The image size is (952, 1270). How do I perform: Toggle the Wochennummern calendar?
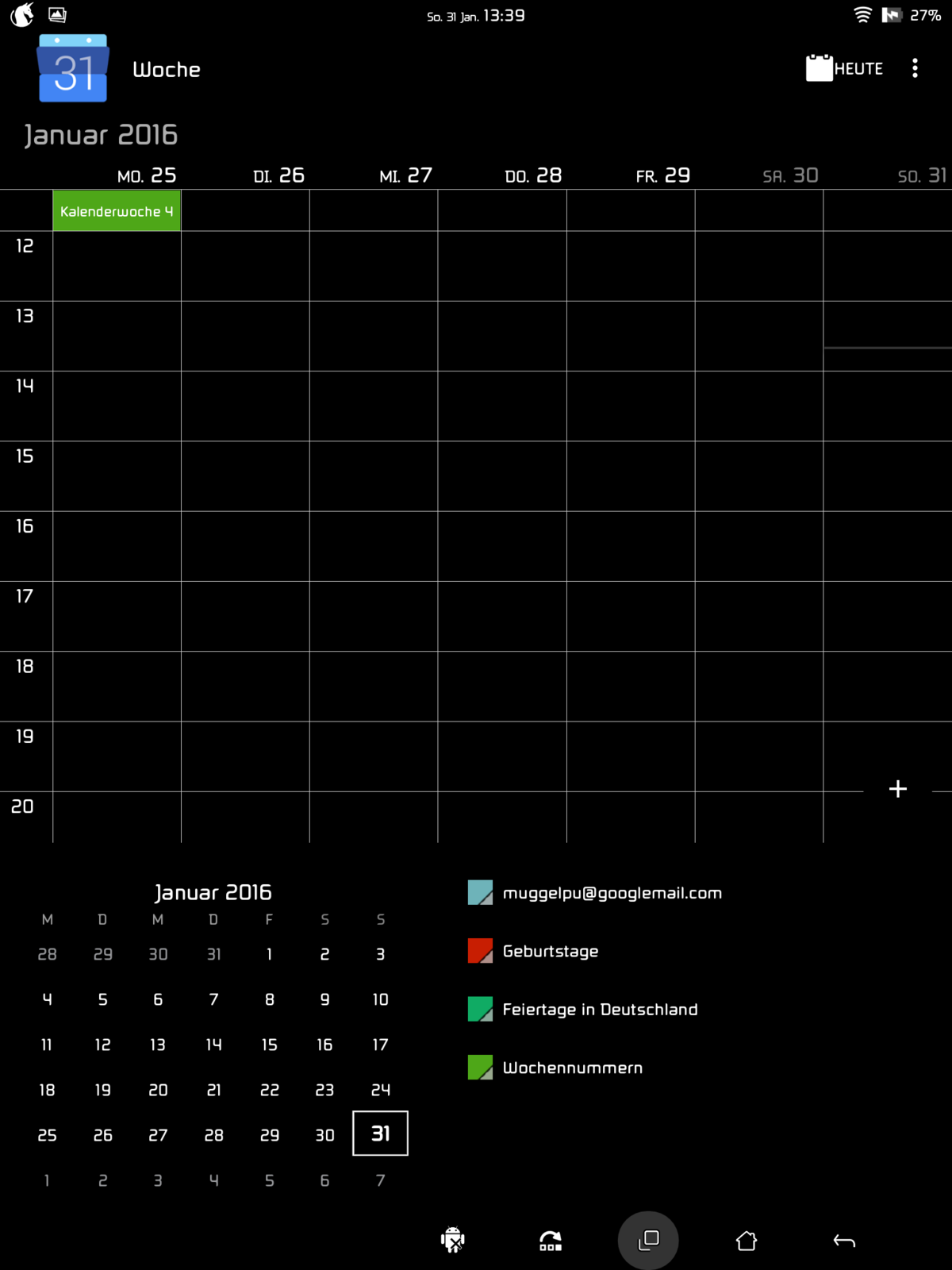click(x=480, y=1068)
